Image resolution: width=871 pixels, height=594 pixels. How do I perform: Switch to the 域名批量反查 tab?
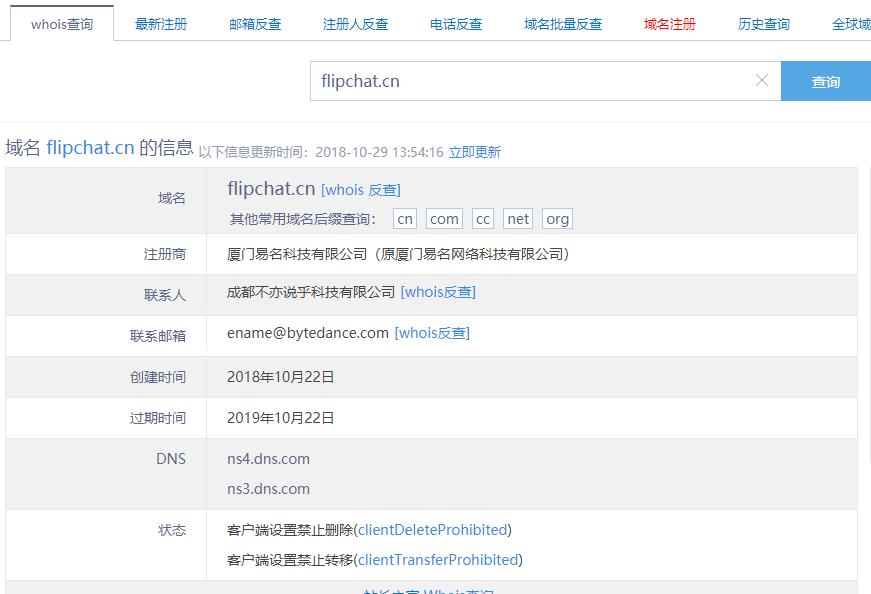563,24
